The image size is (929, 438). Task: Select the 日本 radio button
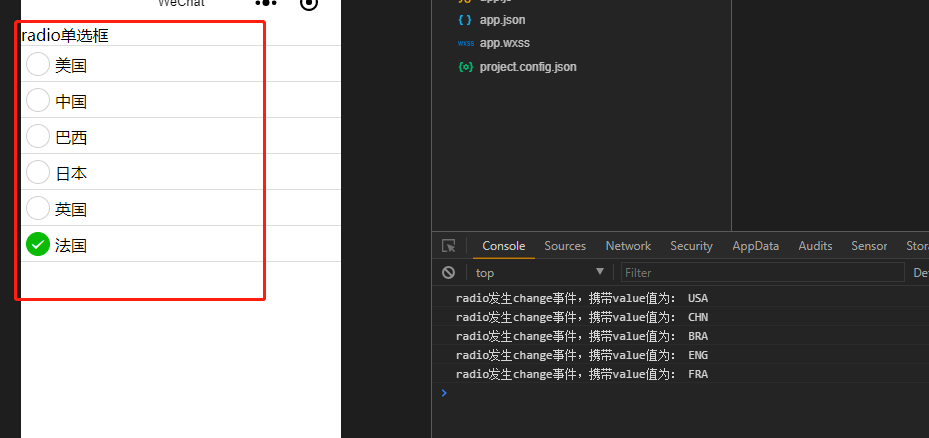point(38,172)
